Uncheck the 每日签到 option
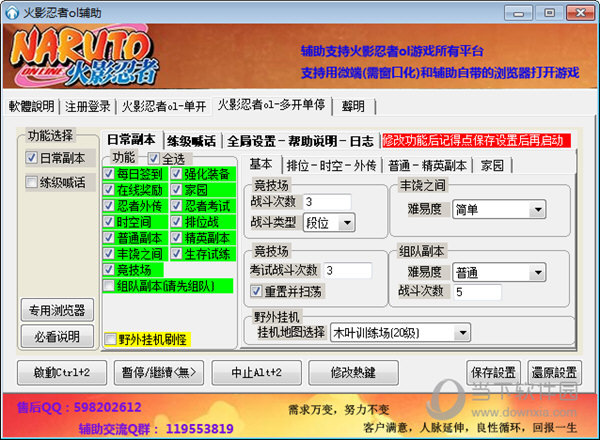Screen dimensions: 600x440 pyautogui.click(x=109, y=174)
